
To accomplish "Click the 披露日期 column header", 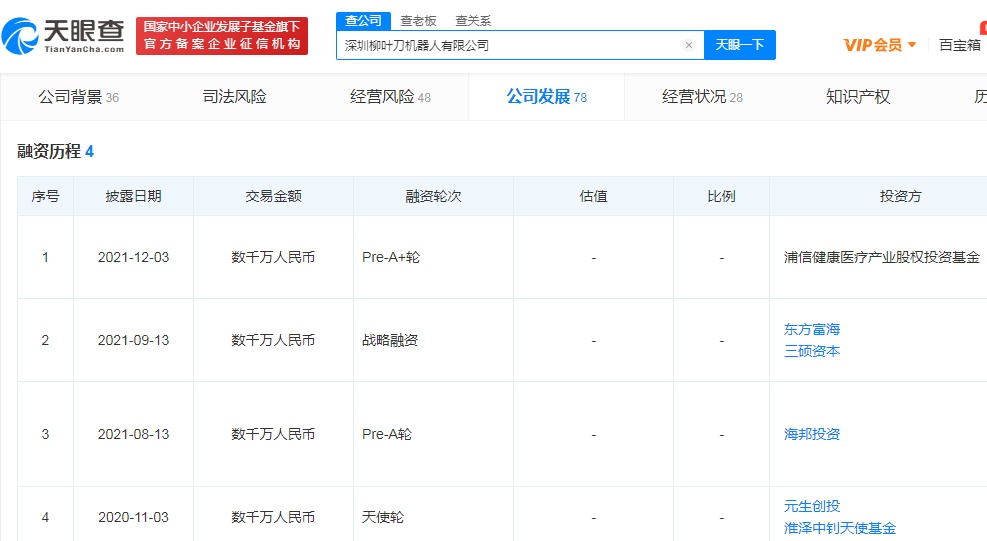I will 133,196.
